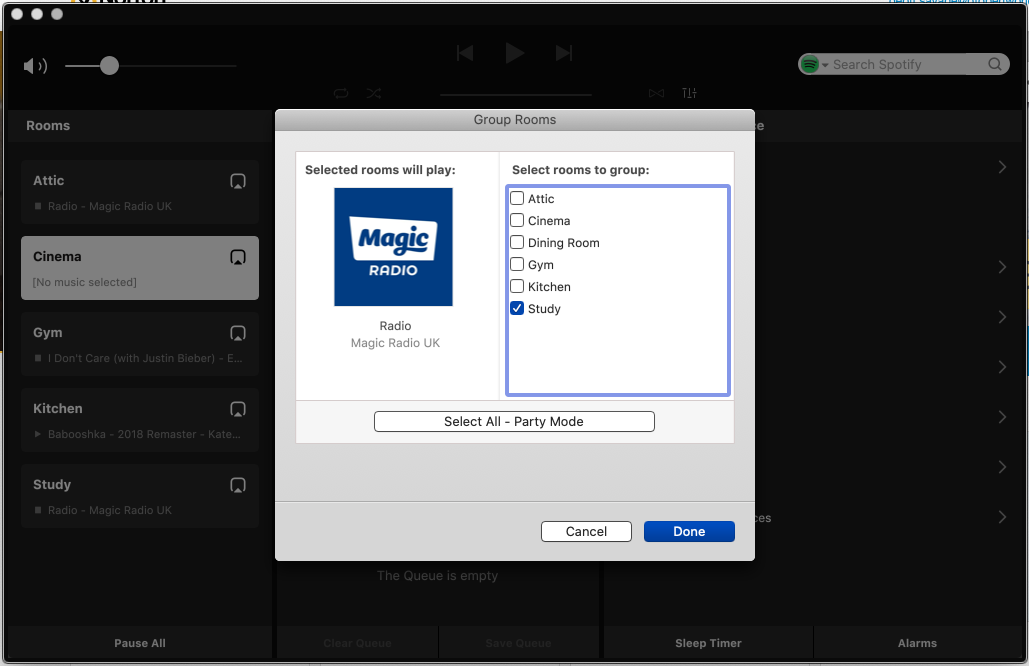Click Save Queue button
The image size is (1029, 666).
518,643
